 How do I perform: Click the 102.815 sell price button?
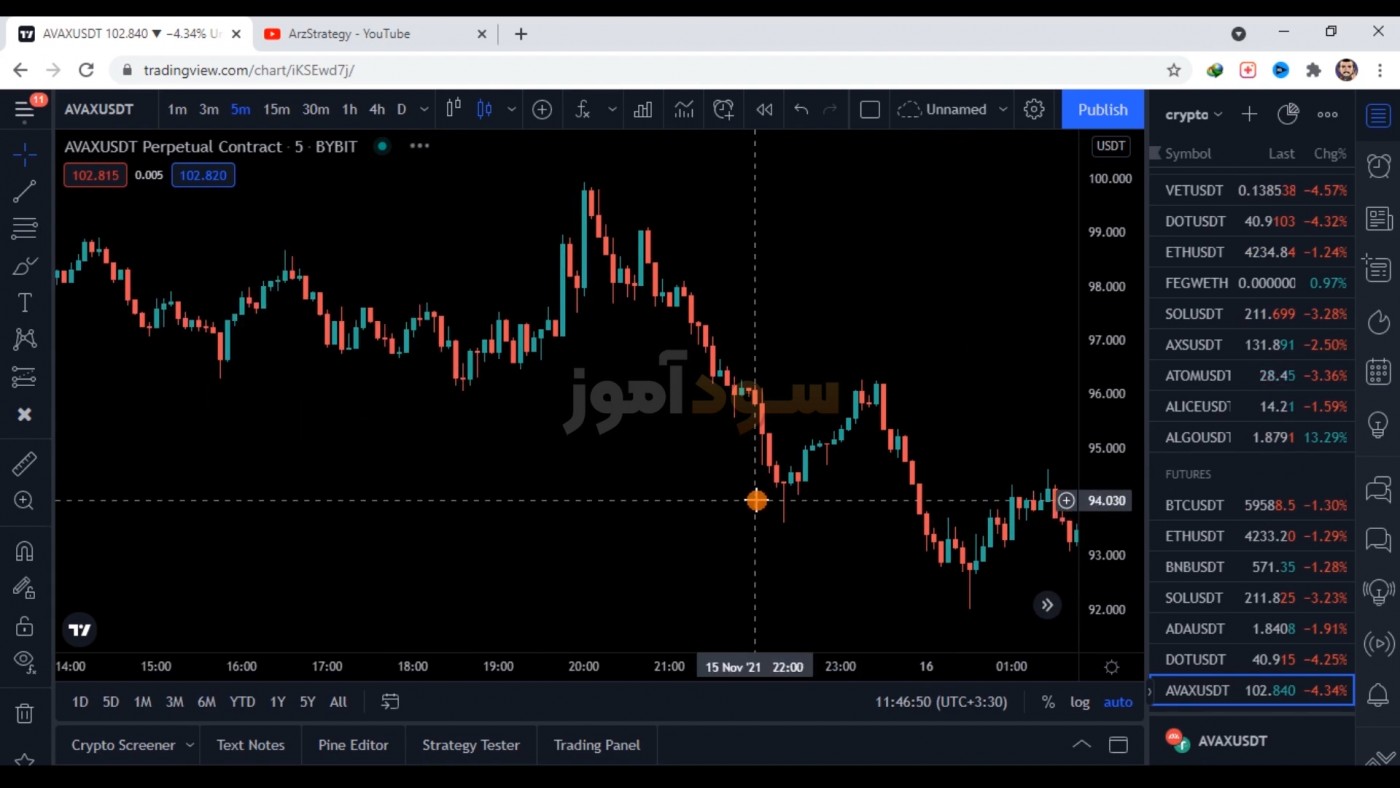[95, 175]
